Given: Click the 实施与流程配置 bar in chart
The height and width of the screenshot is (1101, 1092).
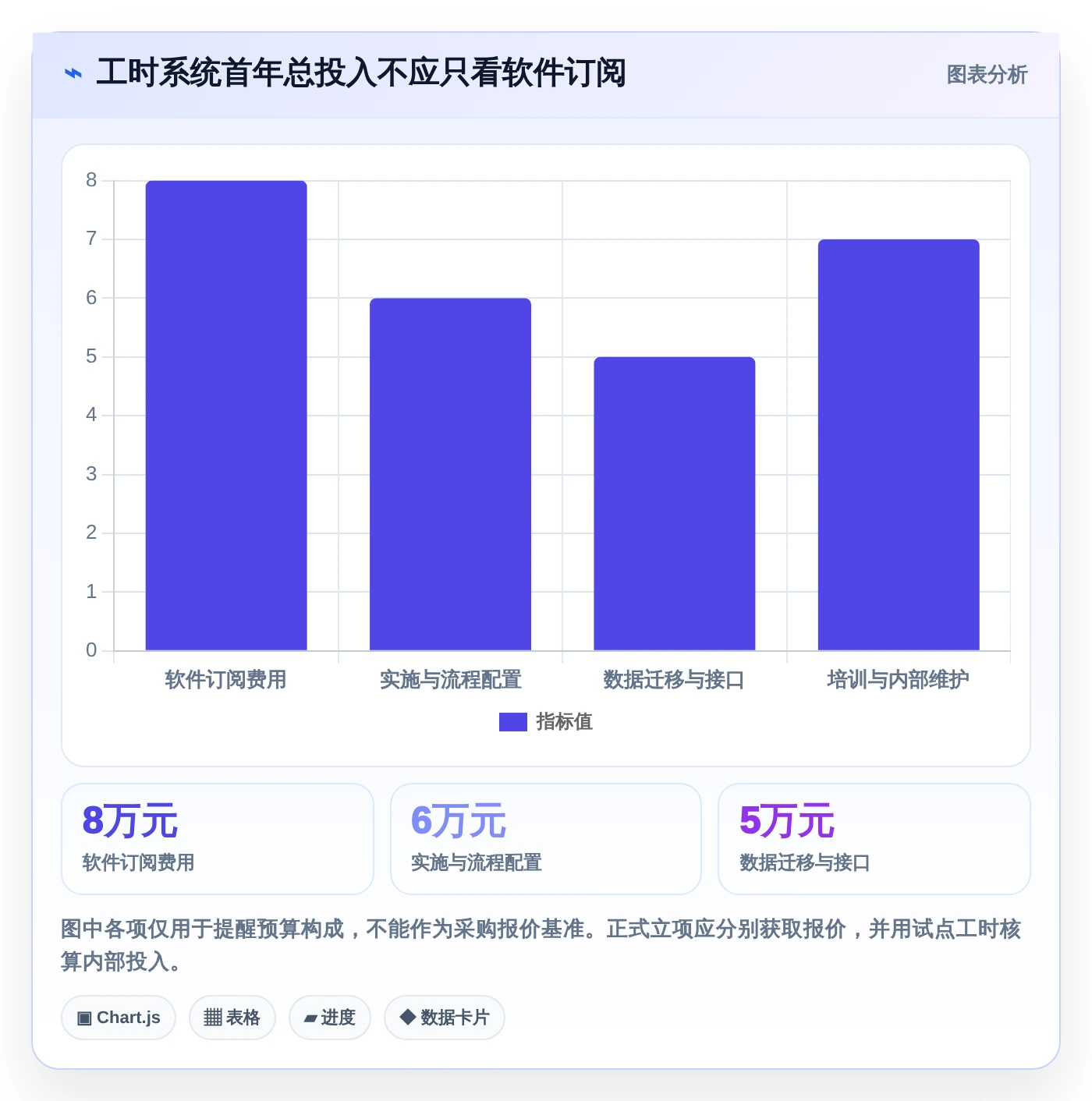Looking at the screenshot, I should [x=450, y=474].
